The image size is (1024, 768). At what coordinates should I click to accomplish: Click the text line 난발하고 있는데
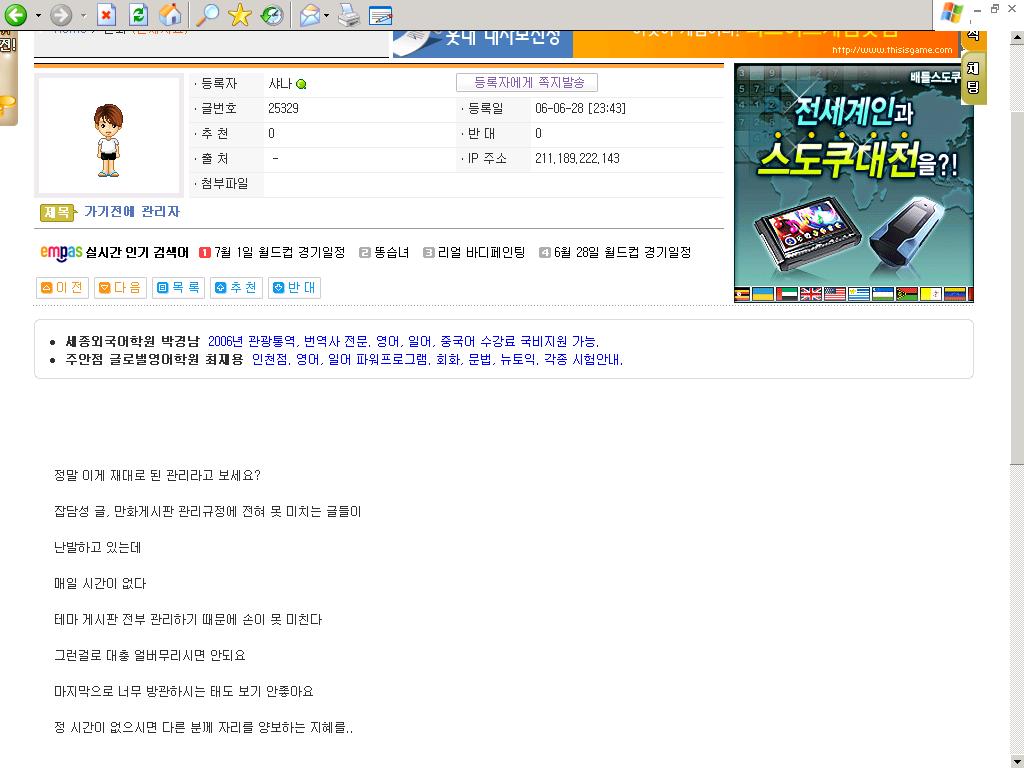[x=97, y=548]
